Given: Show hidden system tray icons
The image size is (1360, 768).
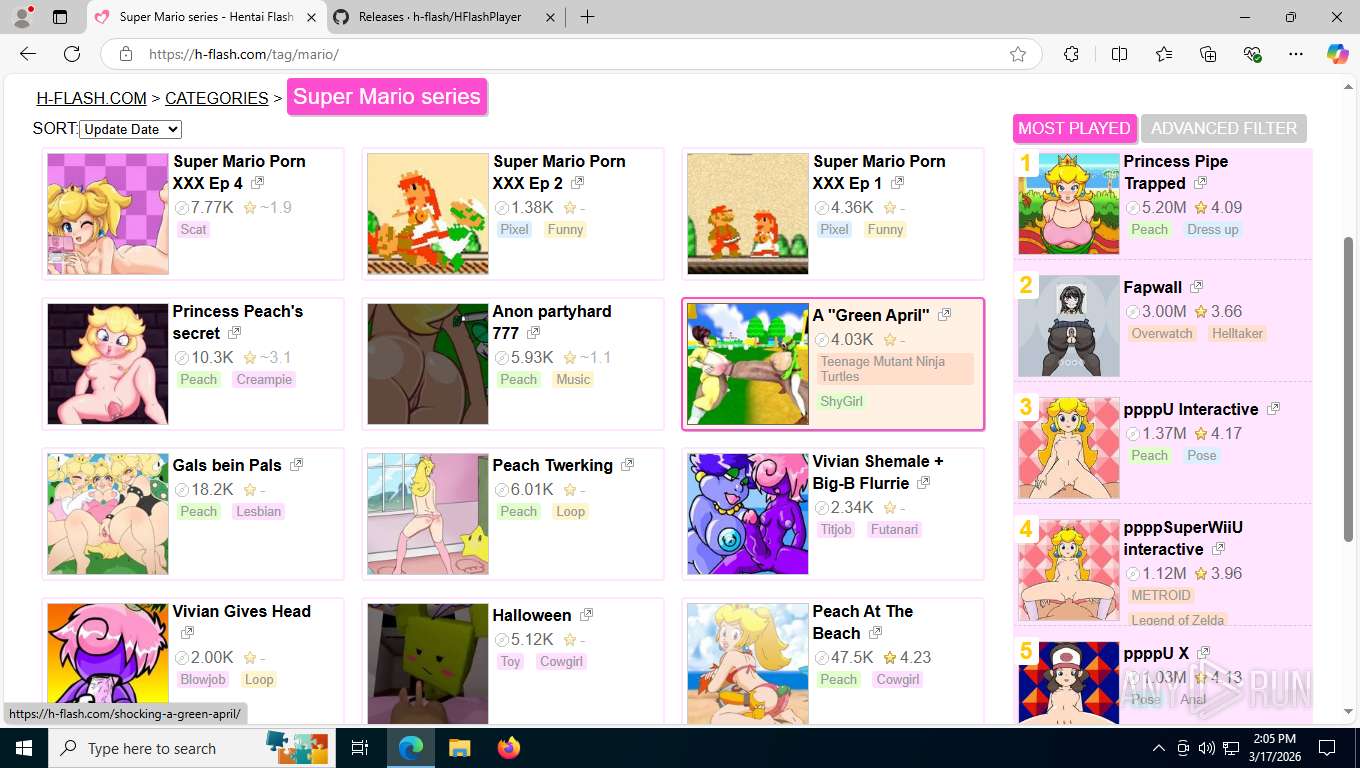Looking at the screenshot, I should point(1159,748).
